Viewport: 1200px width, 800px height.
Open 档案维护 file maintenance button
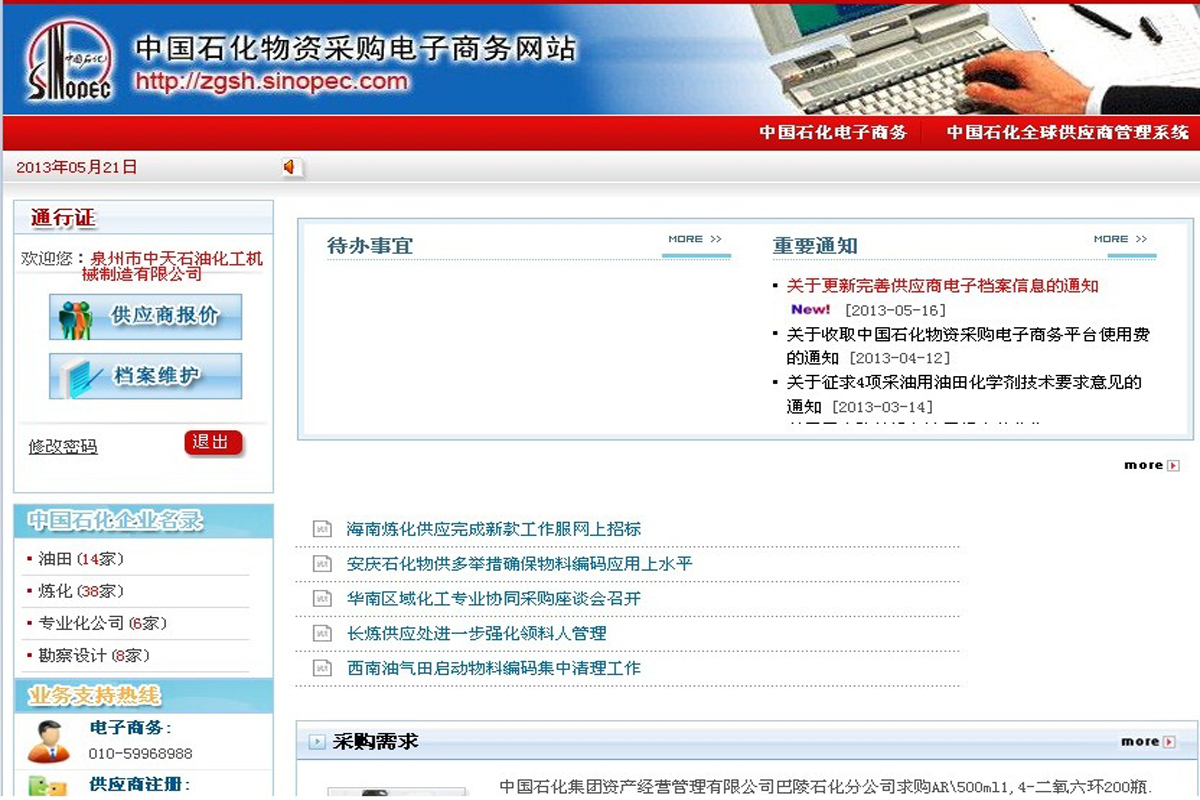[x=146, y=377]
